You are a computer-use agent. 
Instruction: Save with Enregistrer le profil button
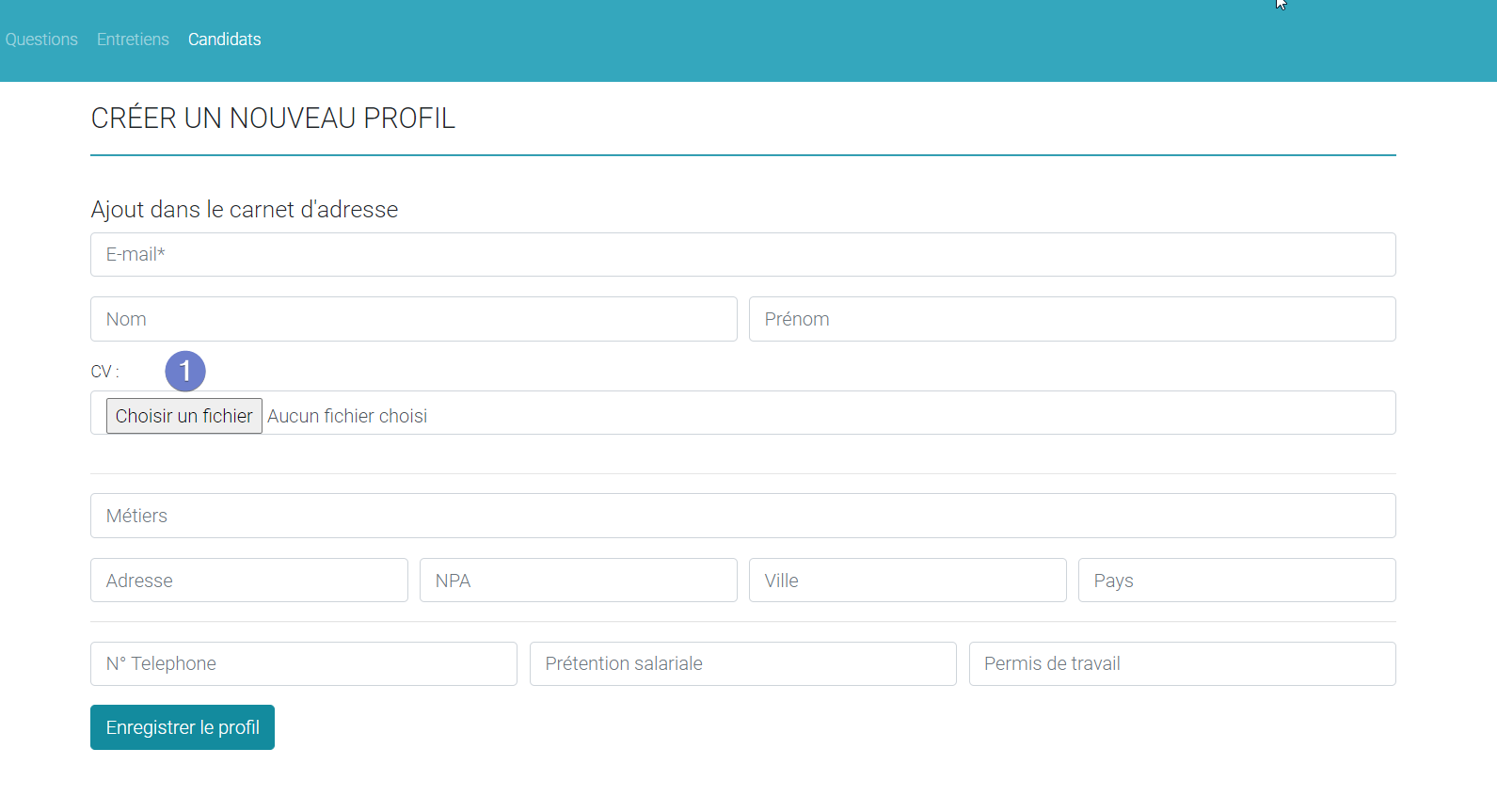coord(183,727)
